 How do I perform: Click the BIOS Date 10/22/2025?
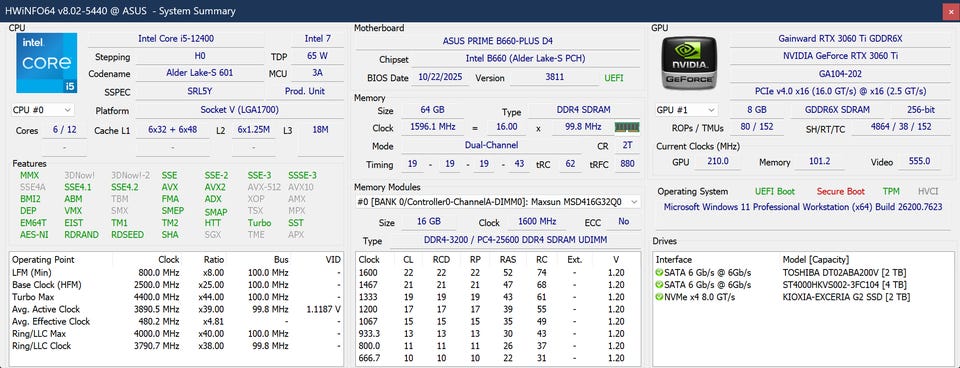click(x=440, y=78)
